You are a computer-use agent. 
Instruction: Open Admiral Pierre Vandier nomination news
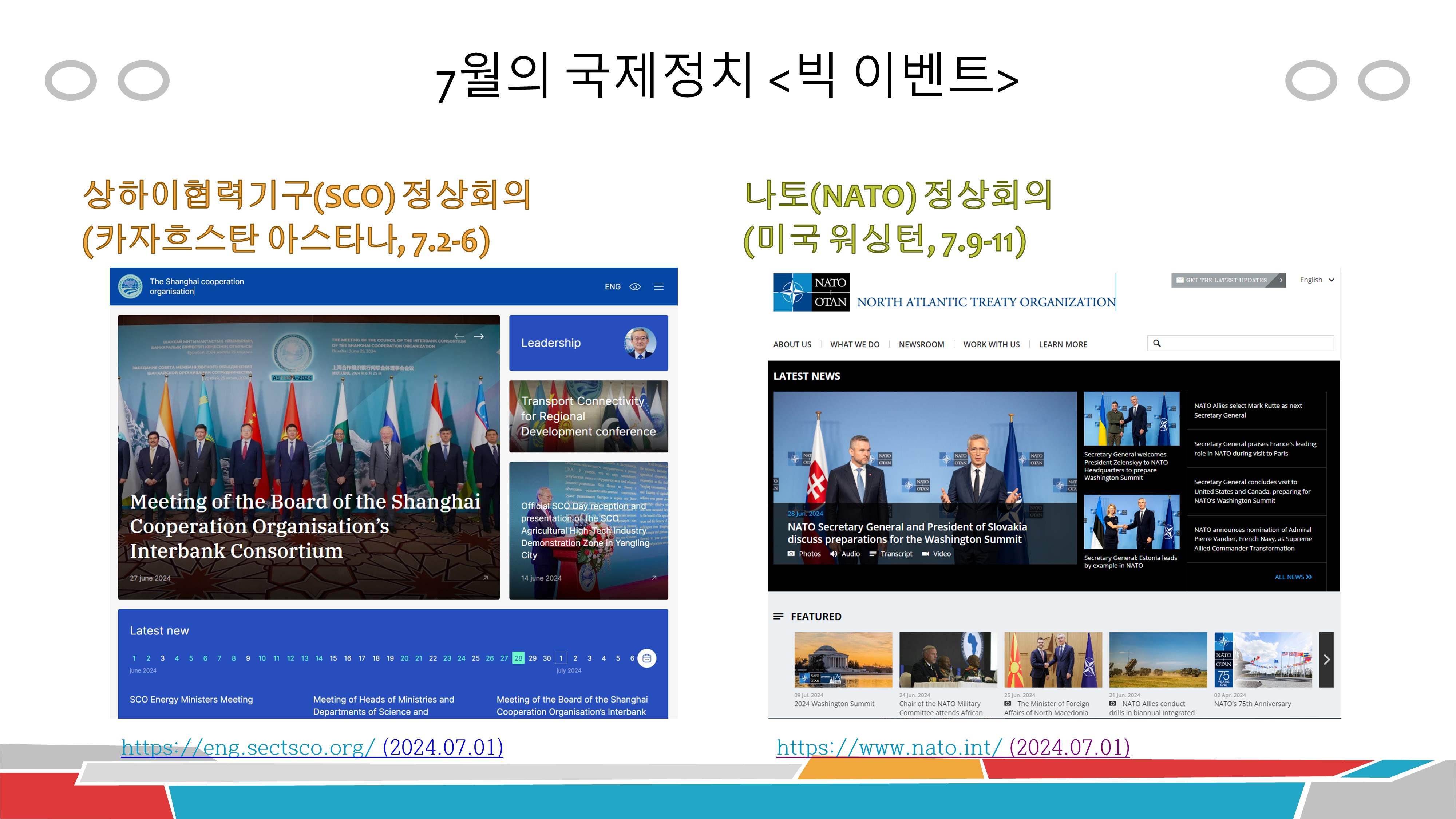(1253, 539)
